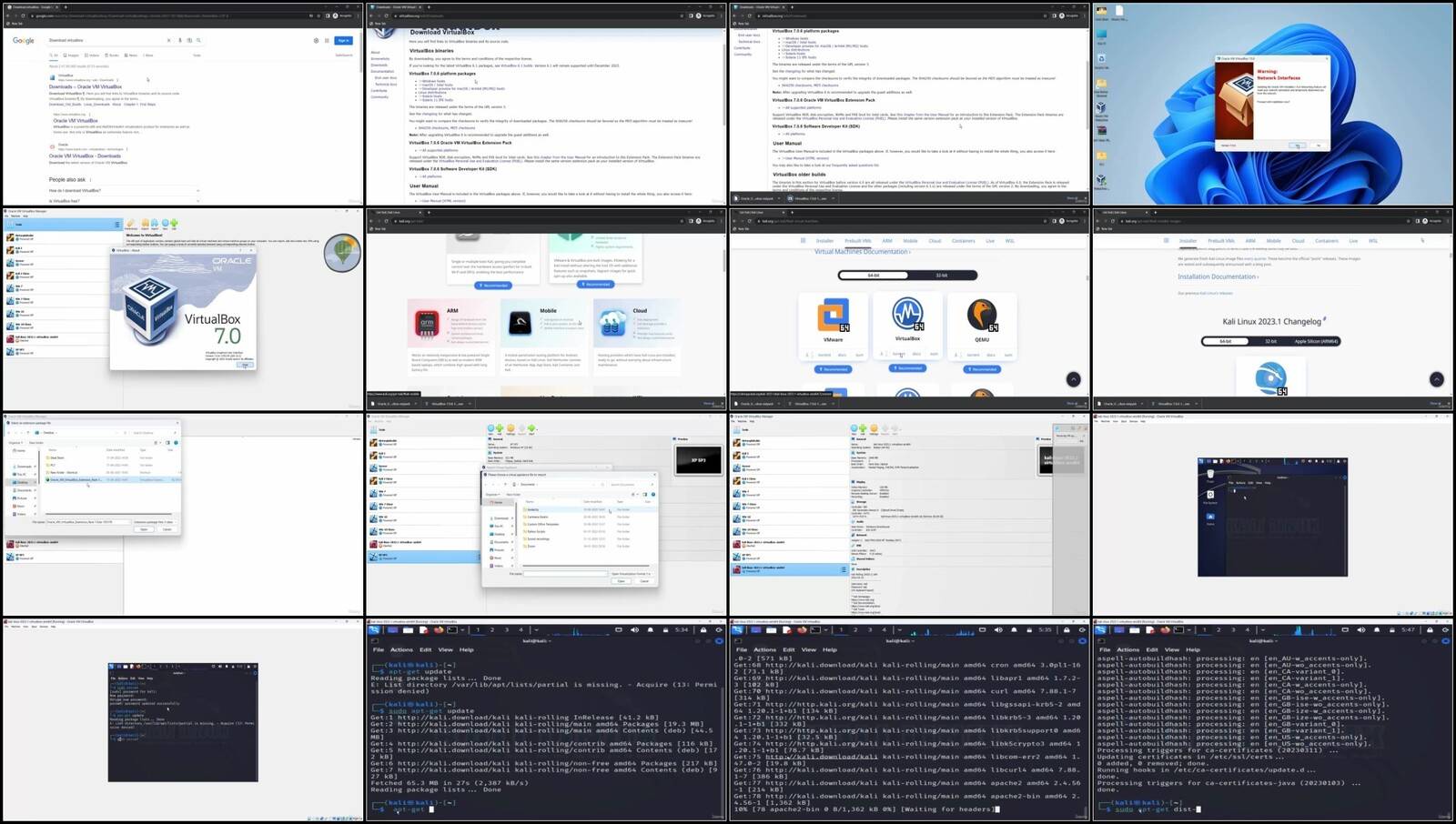Viewport: 1456px width, 824px height.
Task: Click the volume speaker icon in the Kali panel showing 5:35
Action: 998,629
